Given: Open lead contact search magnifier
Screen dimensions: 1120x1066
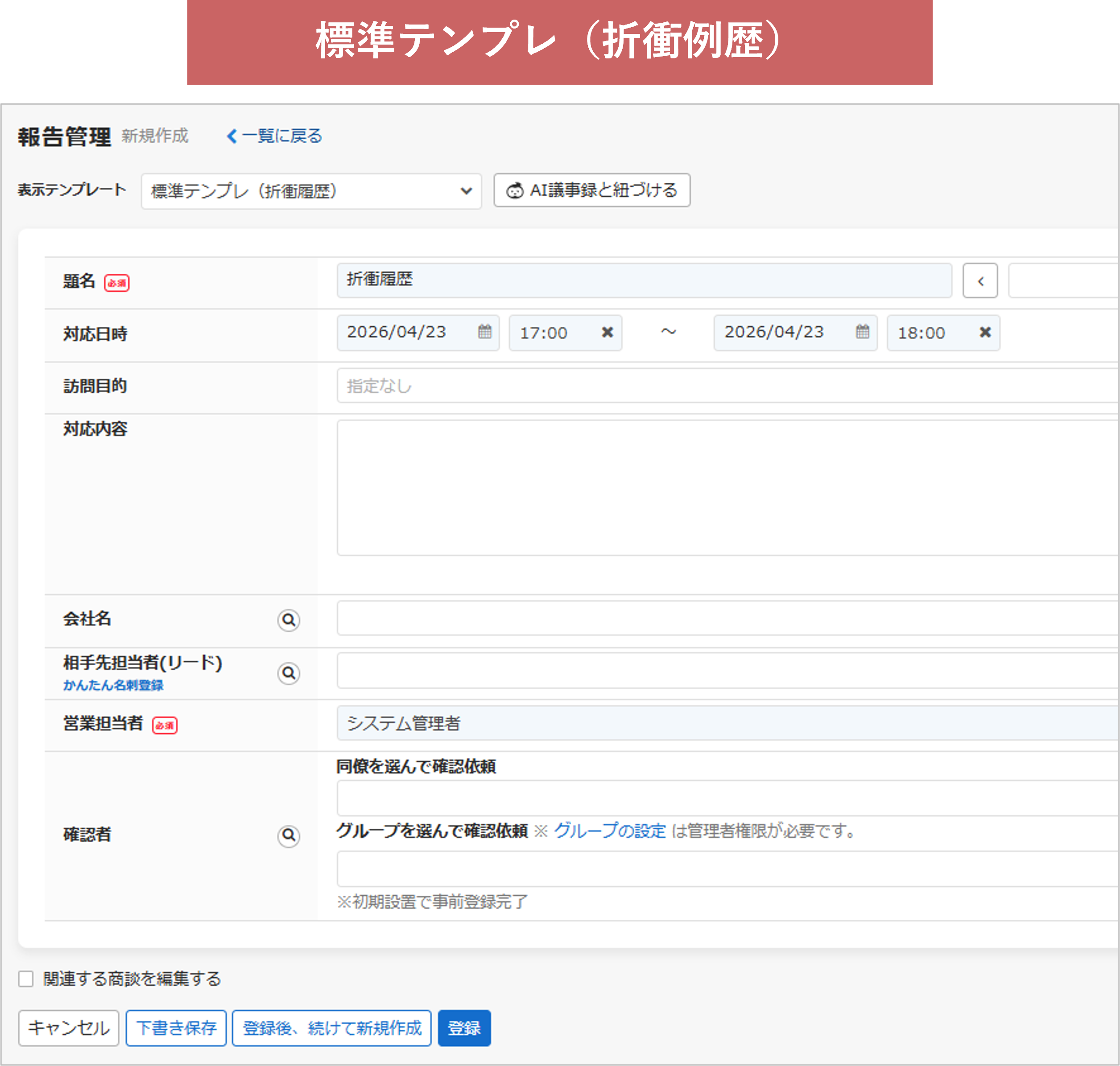Looking at the screenshot, I should (x=289, y=673).
